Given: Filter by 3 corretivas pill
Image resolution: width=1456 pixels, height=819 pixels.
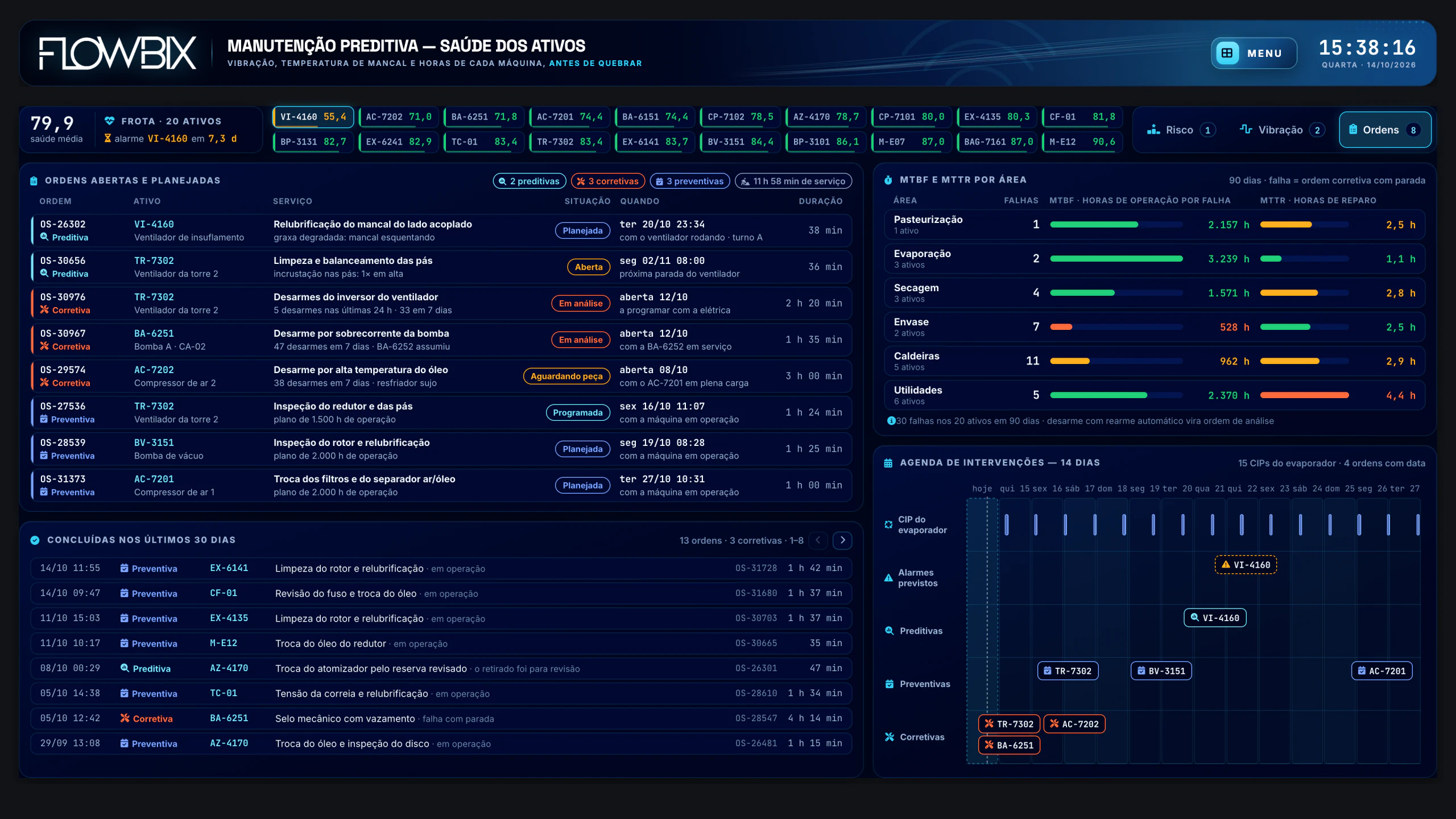Looking at the screenshot, I should (x=608, y=181).
